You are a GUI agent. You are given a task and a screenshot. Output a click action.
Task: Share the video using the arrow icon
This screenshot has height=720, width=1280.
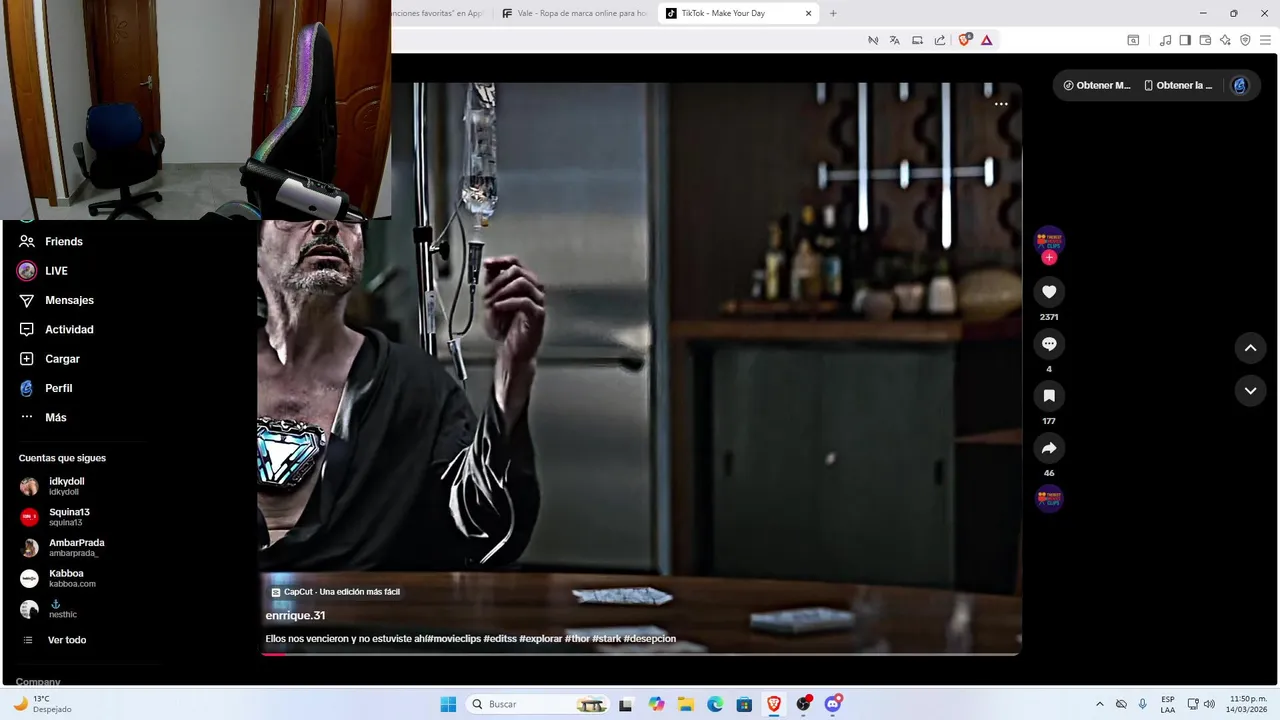coord(1049,448)
